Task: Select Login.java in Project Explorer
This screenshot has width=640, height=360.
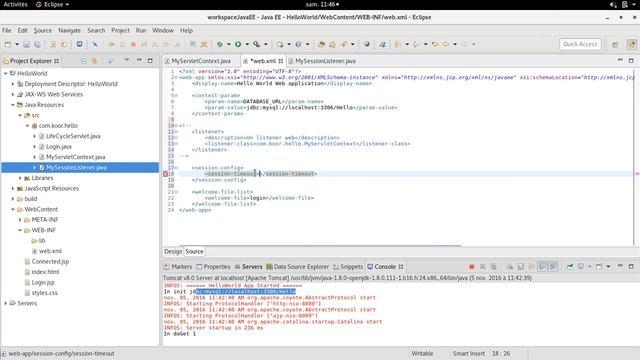Action: click(59, 147)
